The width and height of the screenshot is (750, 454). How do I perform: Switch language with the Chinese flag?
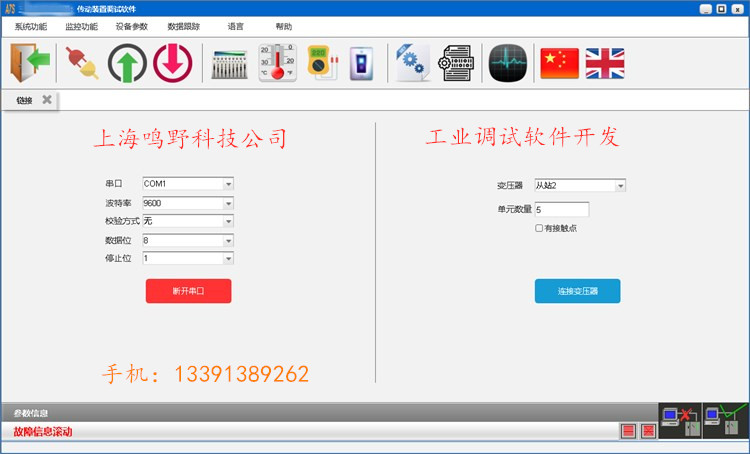(560, 64)
